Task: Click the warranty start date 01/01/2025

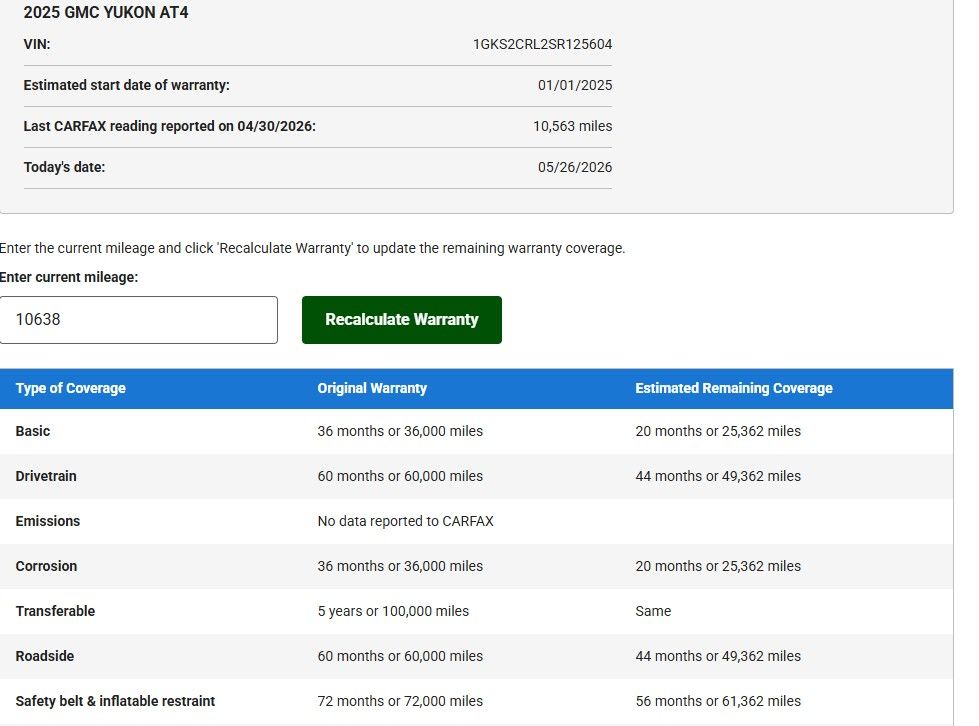Action: (x=574, y=86)
